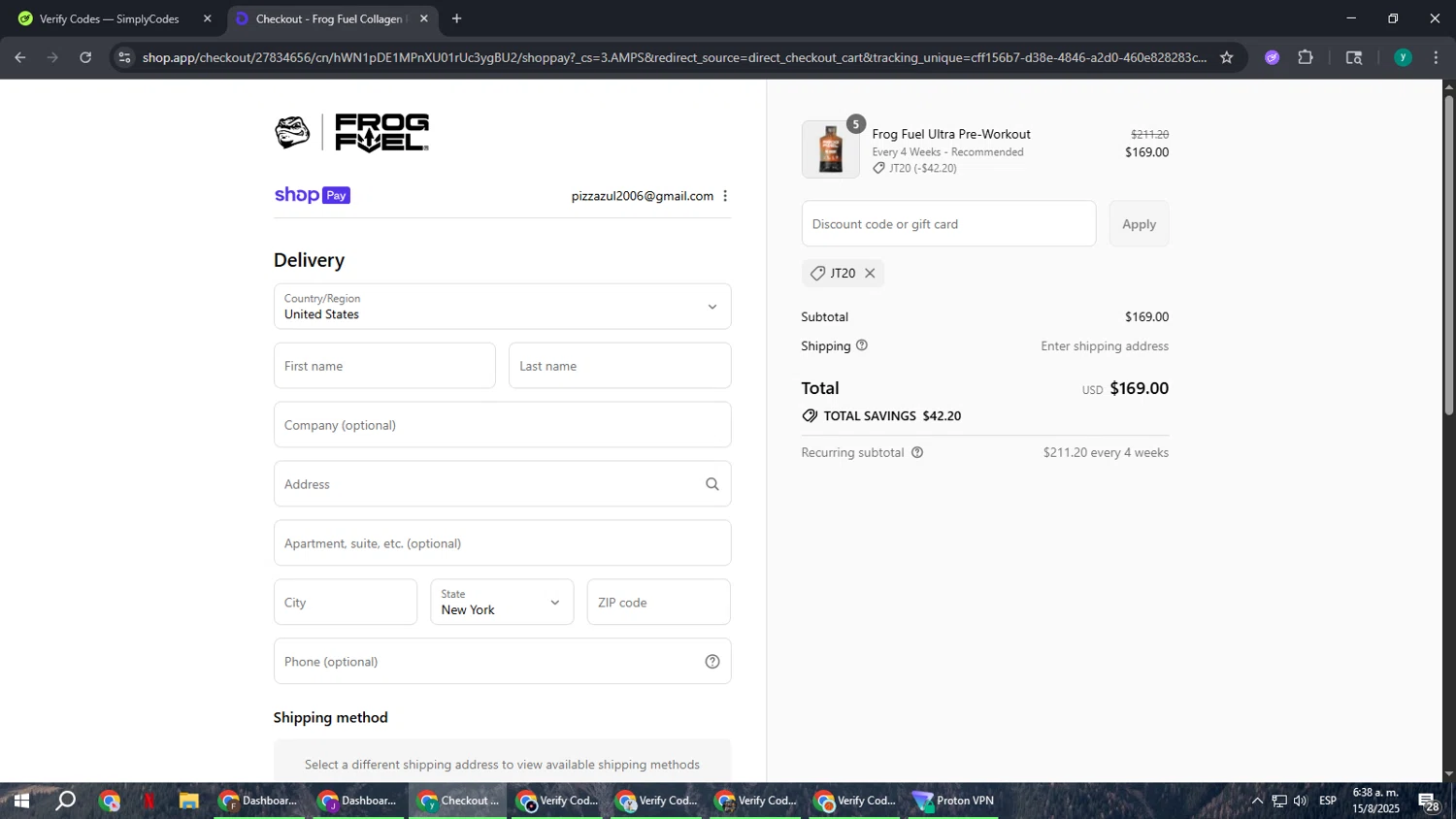
Task: Select the Checkout - Frog Fuel Collagen tab
Action: click(330, 18)
